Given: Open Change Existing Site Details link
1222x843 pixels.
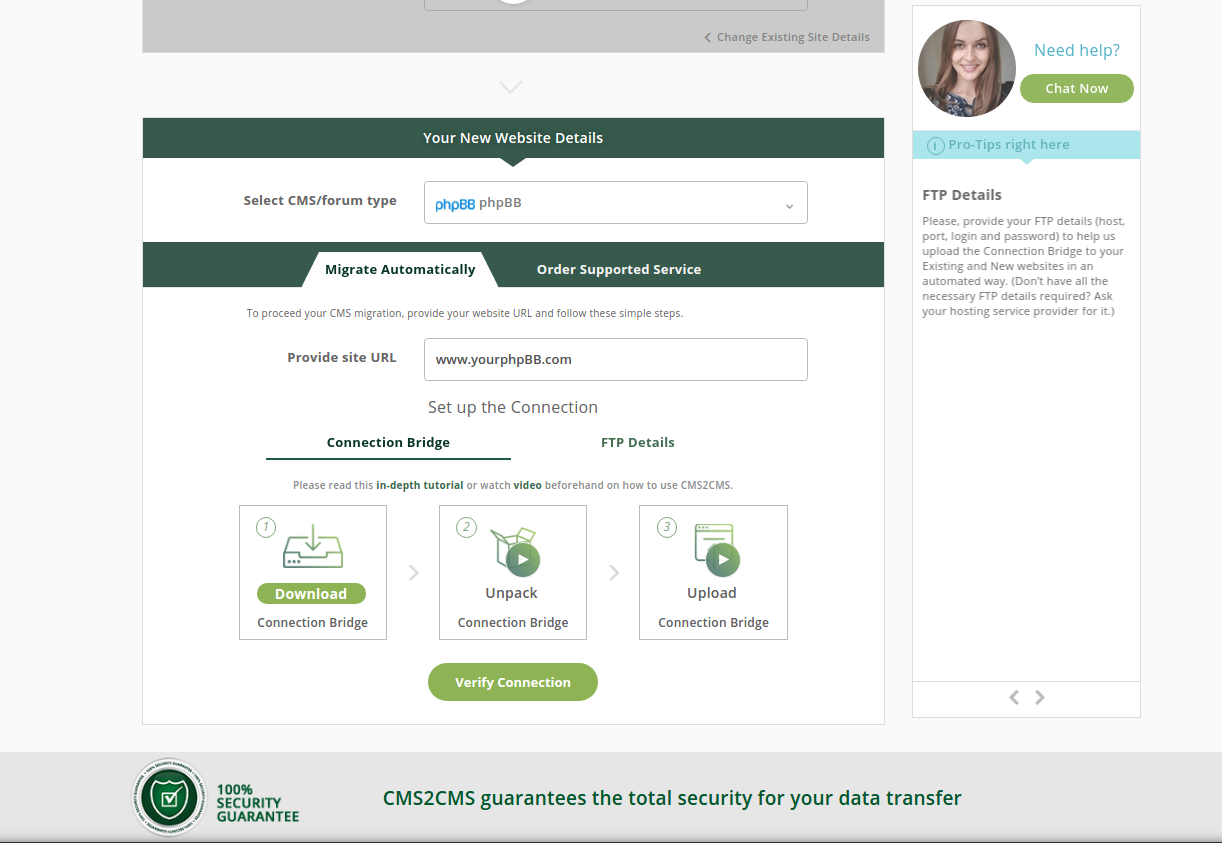Looking at the screenshot, I should [786, 37].
